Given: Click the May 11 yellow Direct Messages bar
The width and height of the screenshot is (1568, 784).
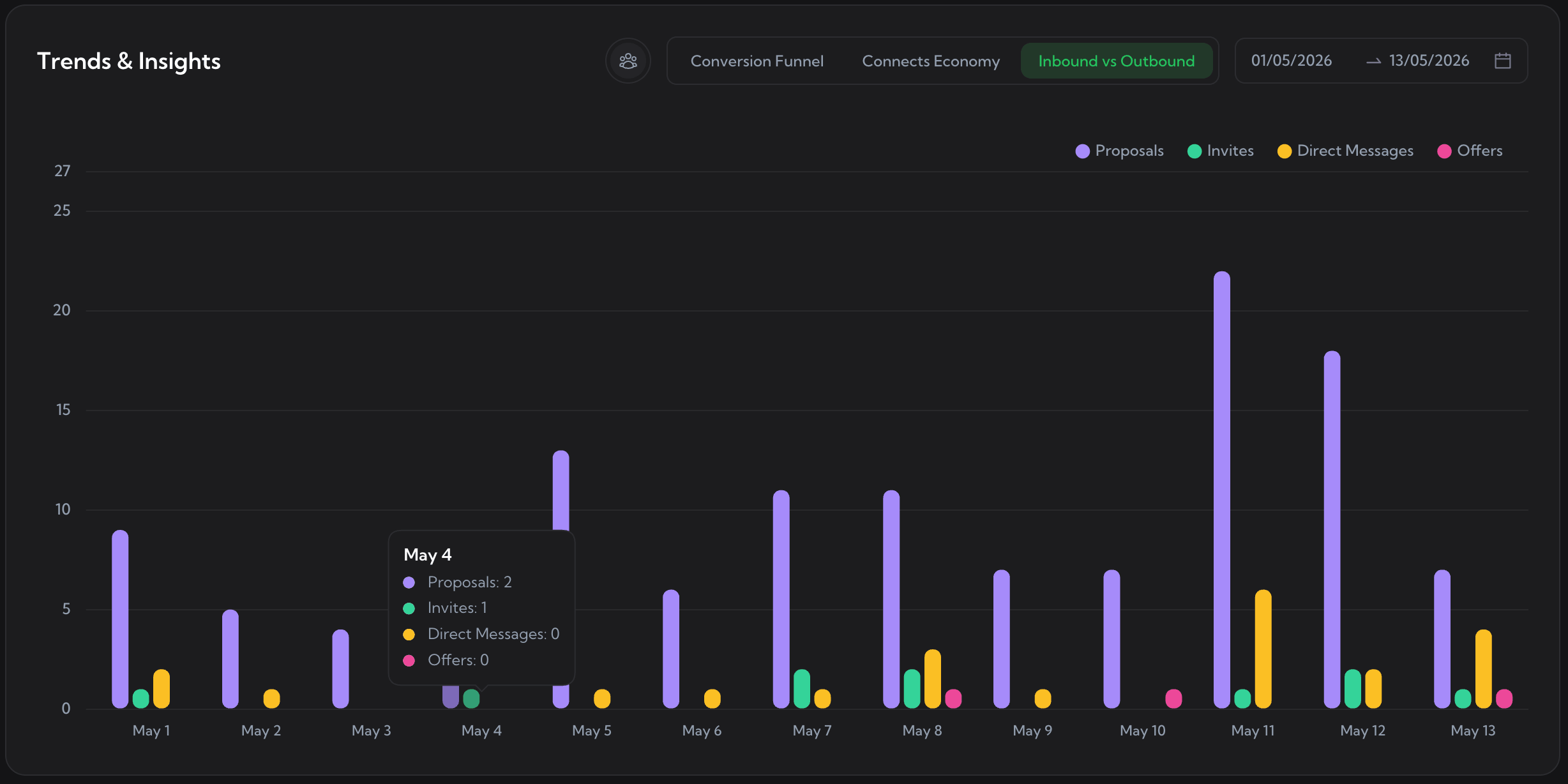Looking at the screenshot, I should coord(1263,649).
